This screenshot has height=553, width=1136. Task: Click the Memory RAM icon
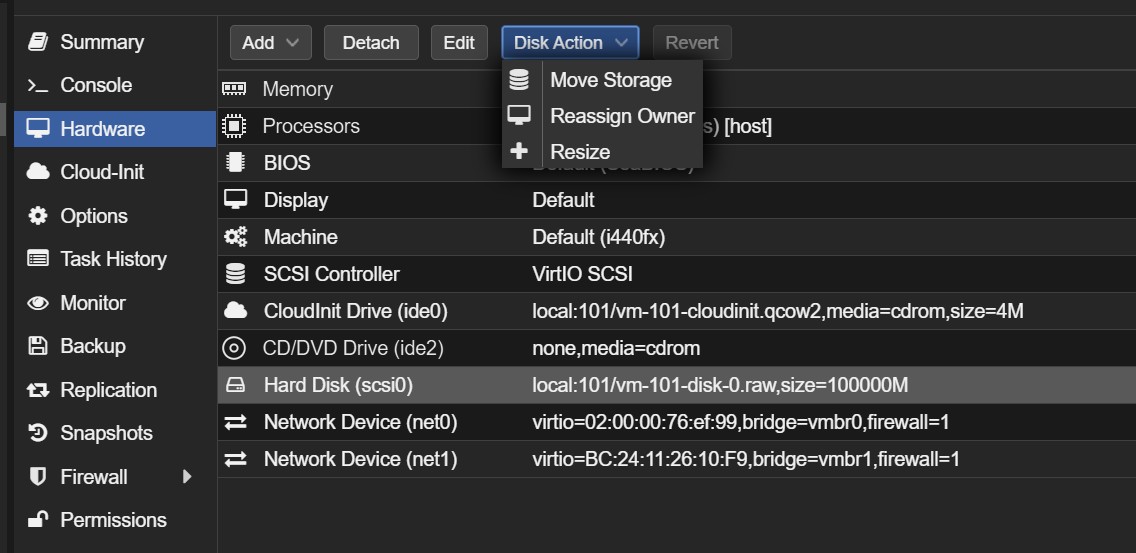click(234, 88)
